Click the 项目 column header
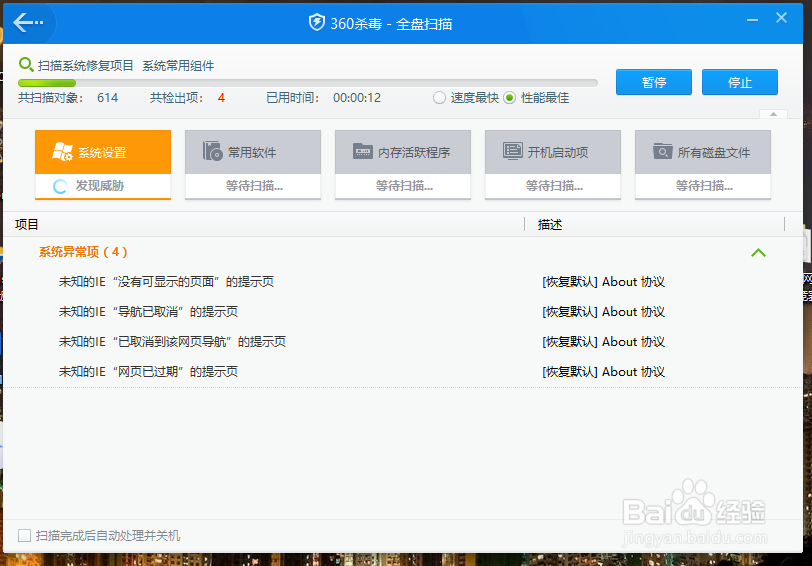The width and height of the screenshot is (812, 566). coord(26,224)
